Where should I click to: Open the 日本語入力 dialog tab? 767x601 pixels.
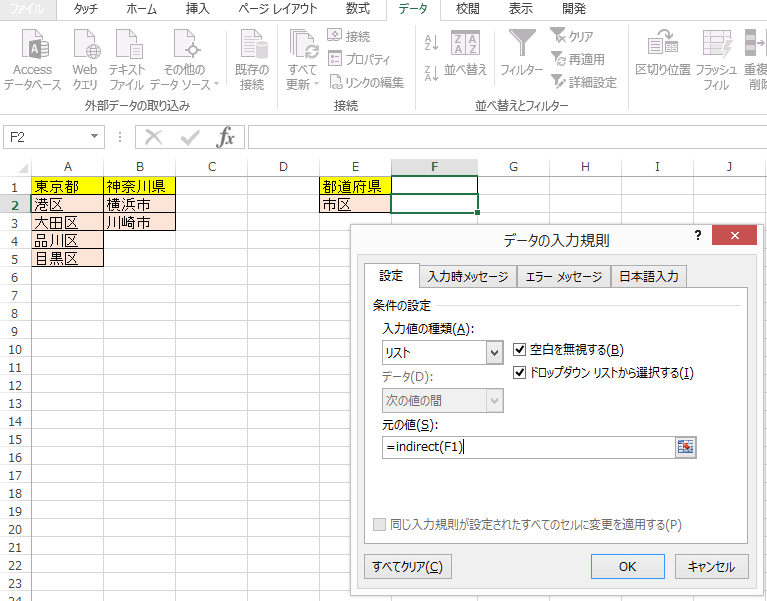click(x=649, y=277)
